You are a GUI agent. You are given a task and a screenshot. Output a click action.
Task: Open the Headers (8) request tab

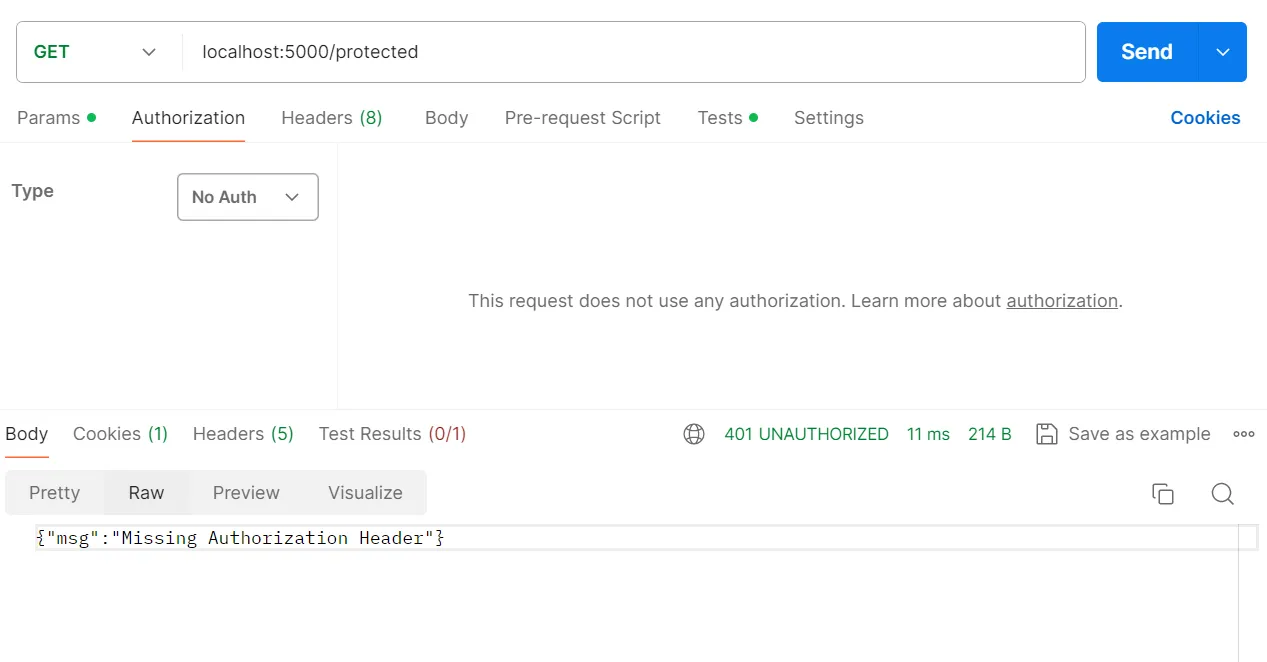pos(331,118)
